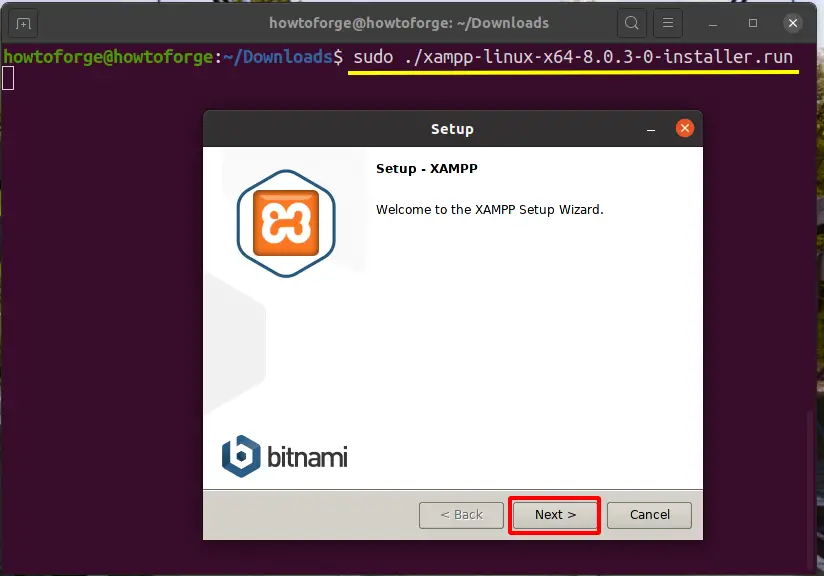Click the sudo xampp installer command text
This screenshot has height=576, width=824.
(x=573, y=57)
